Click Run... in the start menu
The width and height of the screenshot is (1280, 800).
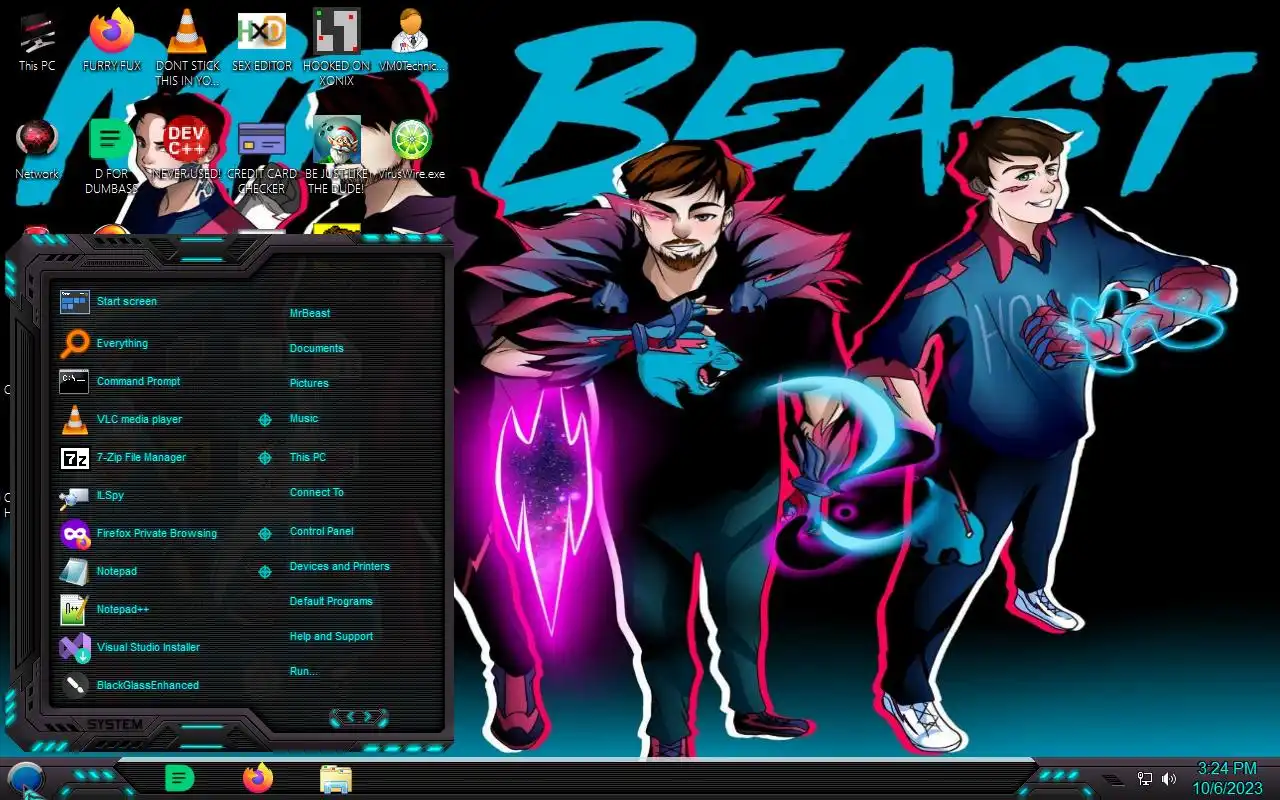(x=304, y=671)
